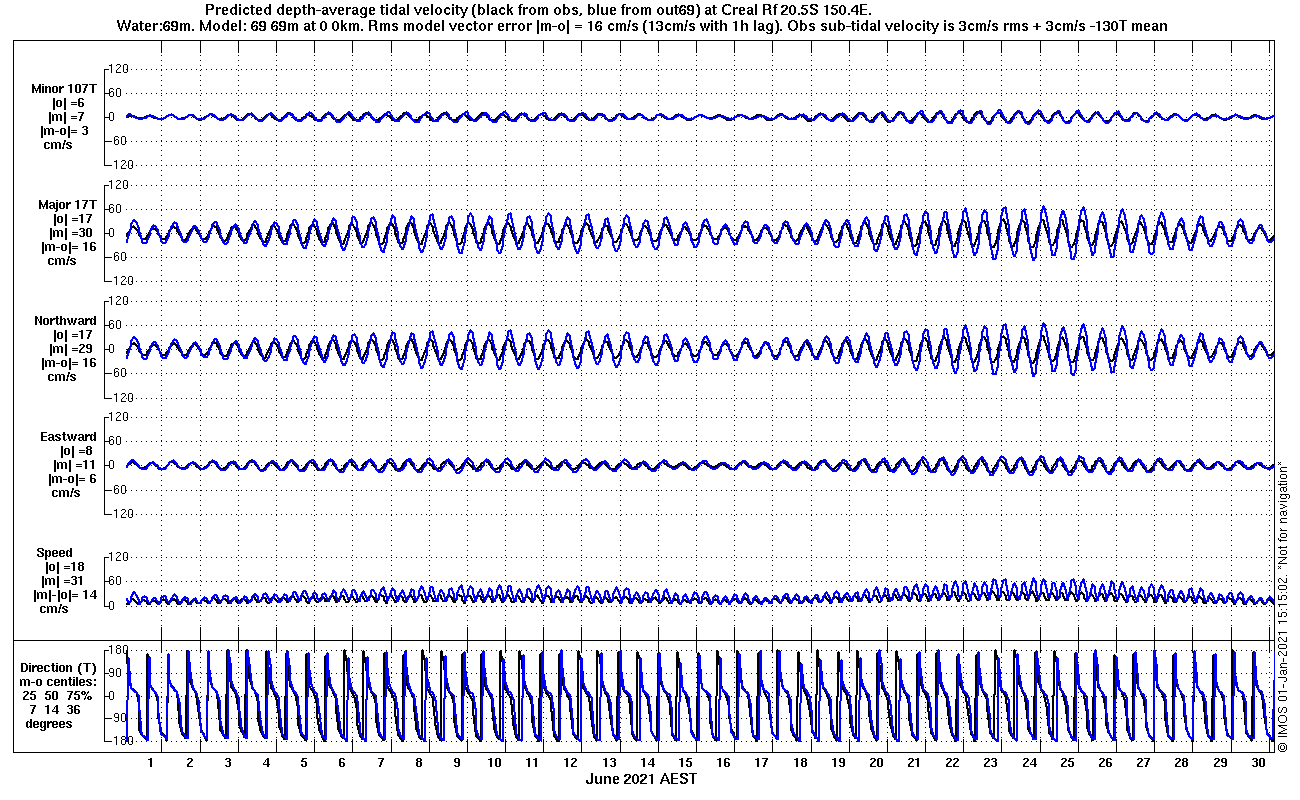Click "|m| =11" beside the Eastward plot
This screenshot has height=800, width=1300.
(74, 464)
